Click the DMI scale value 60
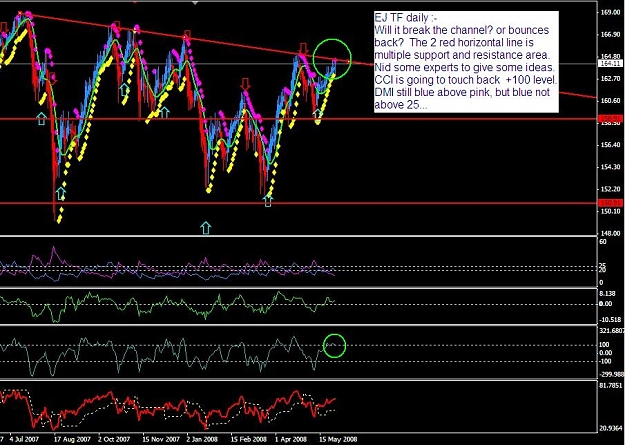Image resolution: width=625 pixels, height=445 pixels. click(603, 242)
